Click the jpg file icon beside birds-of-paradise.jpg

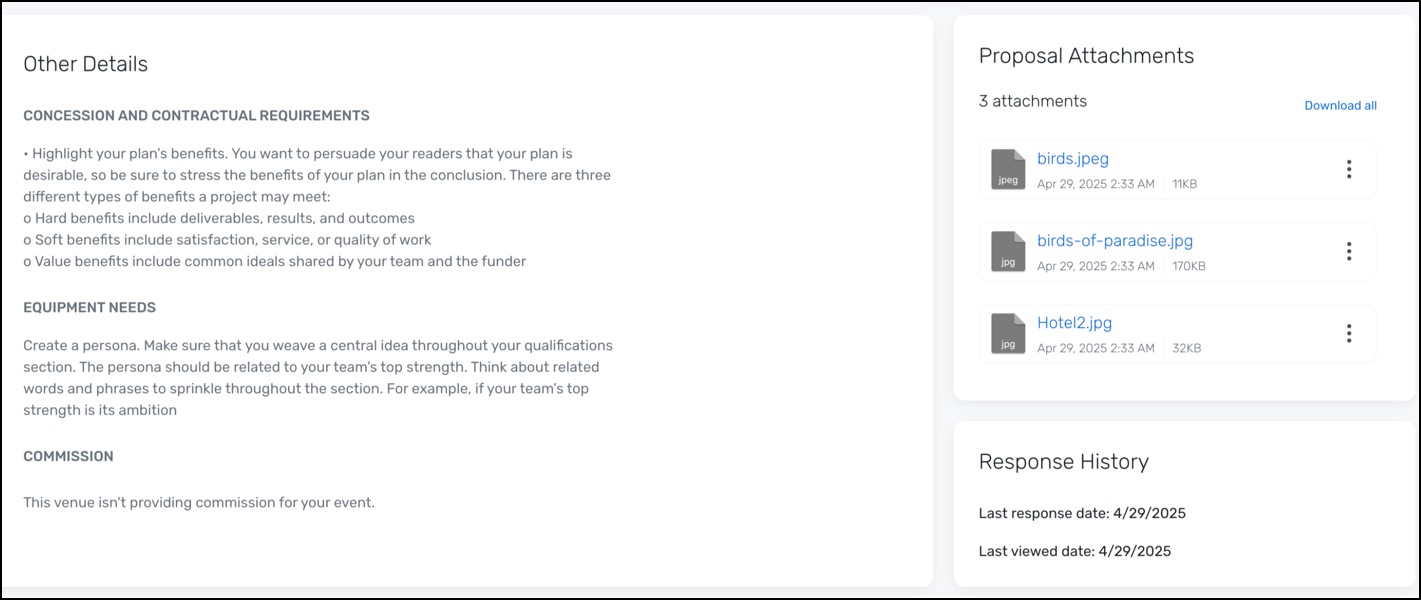1008,252
